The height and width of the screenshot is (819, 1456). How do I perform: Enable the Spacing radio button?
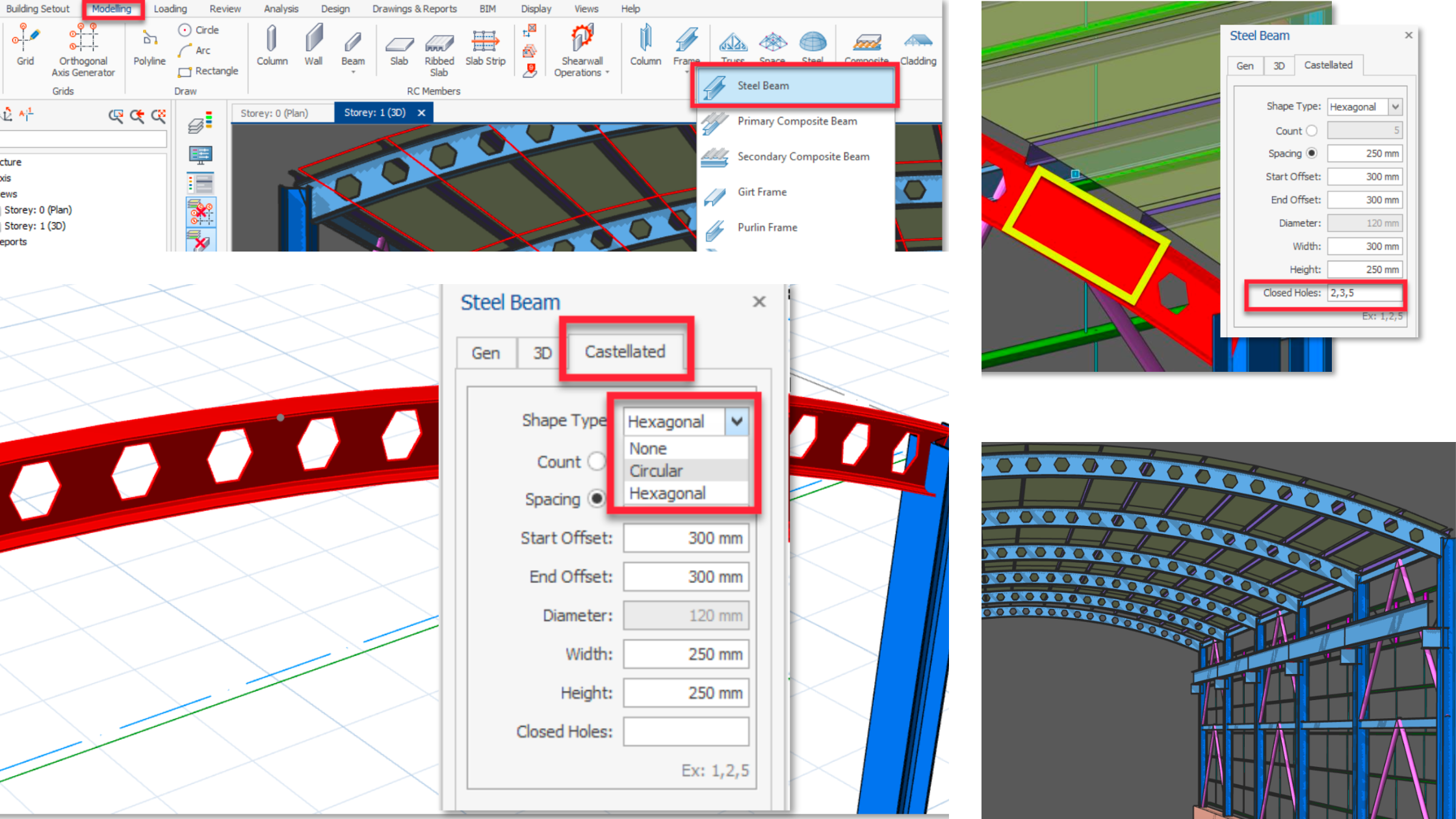[598, 499]
